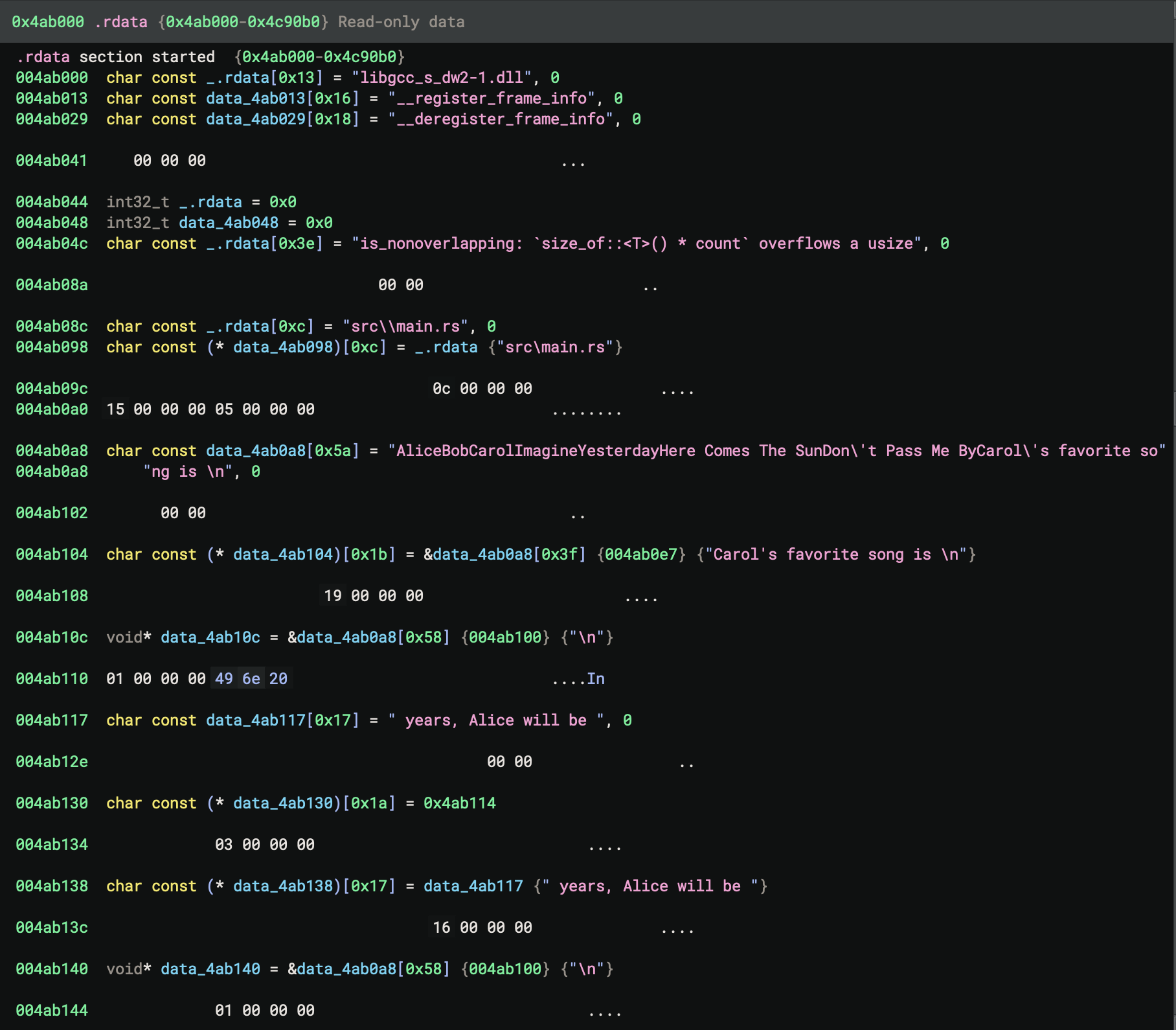Select the "libgcc_s_dw2-1.dll" string literal
Viewport: 1176px width, 1030px height.
click(x=442, y=78)
